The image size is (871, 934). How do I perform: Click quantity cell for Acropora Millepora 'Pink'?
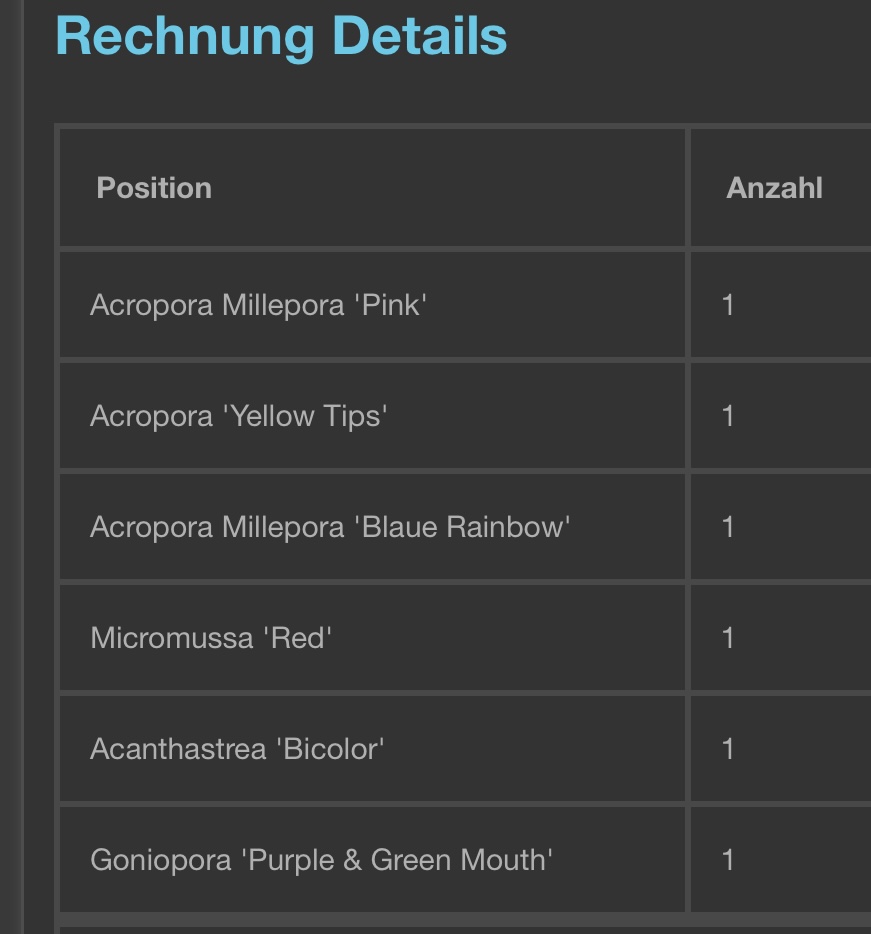[x=728, y=305]
